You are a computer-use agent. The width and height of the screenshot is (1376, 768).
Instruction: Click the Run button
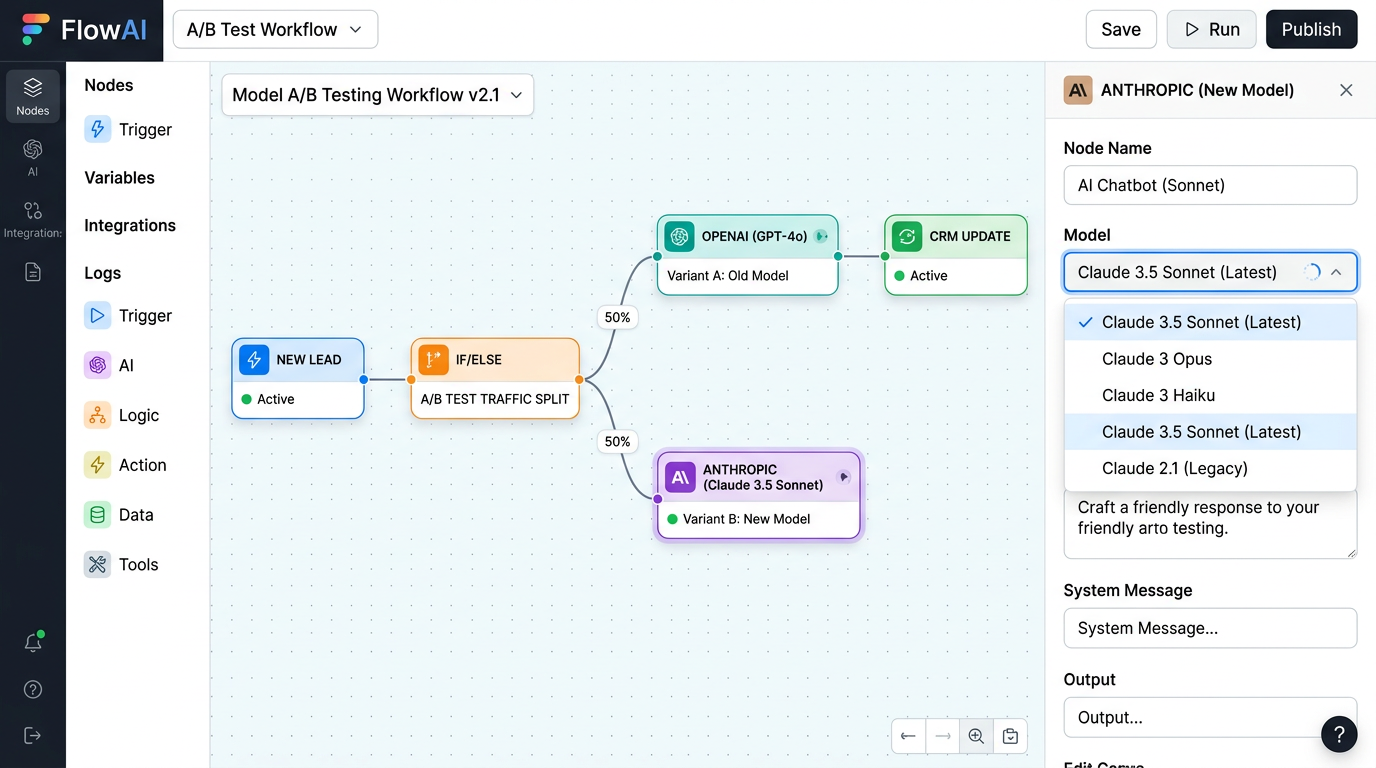click(1212, 29)
